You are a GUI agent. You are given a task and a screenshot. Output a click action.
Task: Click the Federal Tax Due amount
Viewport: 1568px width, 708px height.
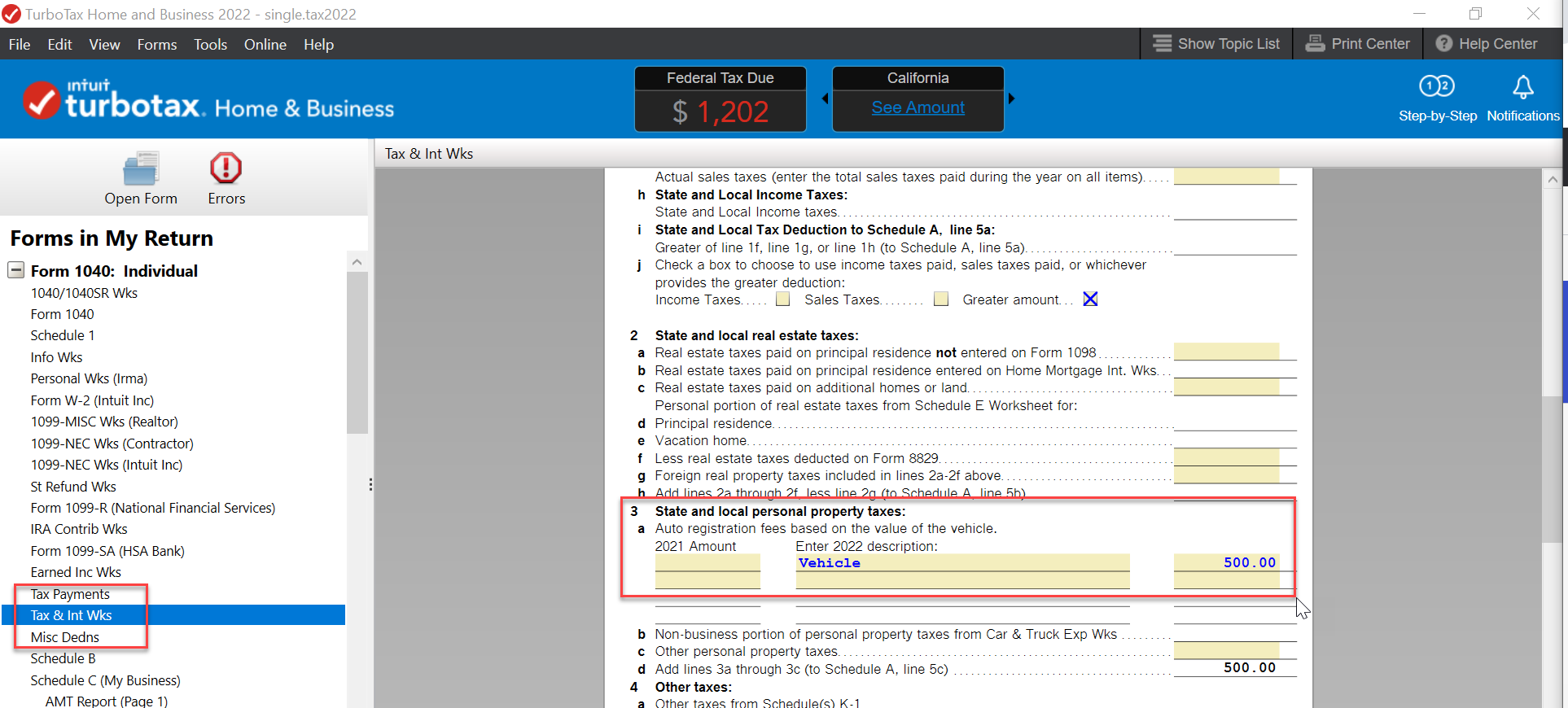point(720,111)
